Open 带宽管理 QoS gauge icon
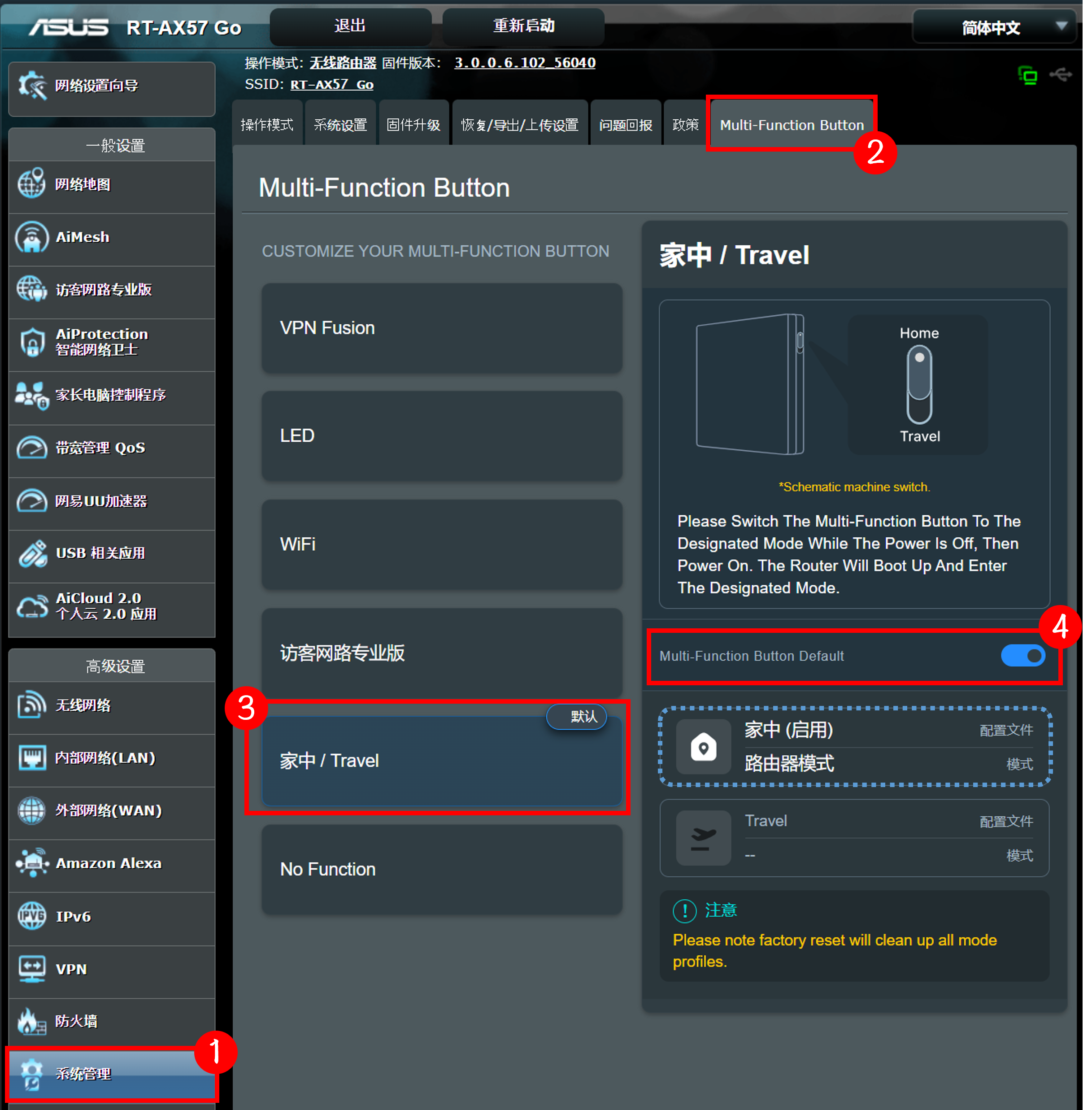This screenshot has width=1092, height=1110. (x=31, y=448)
